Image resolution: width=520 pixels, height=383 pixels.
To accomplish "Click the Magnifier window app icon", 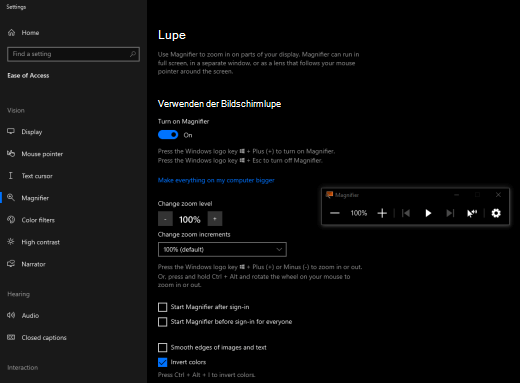I will click(329, 195).
